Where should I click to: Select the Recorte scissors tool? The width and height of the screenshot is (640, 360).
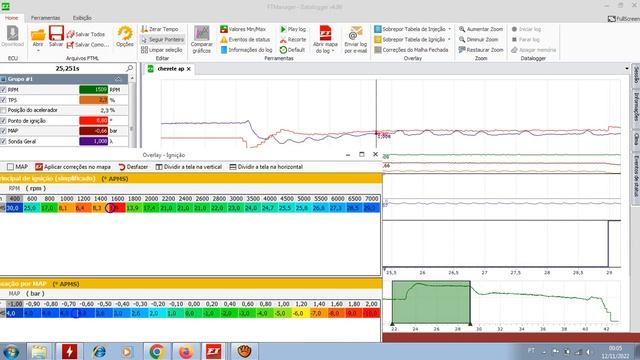(293, 40)
